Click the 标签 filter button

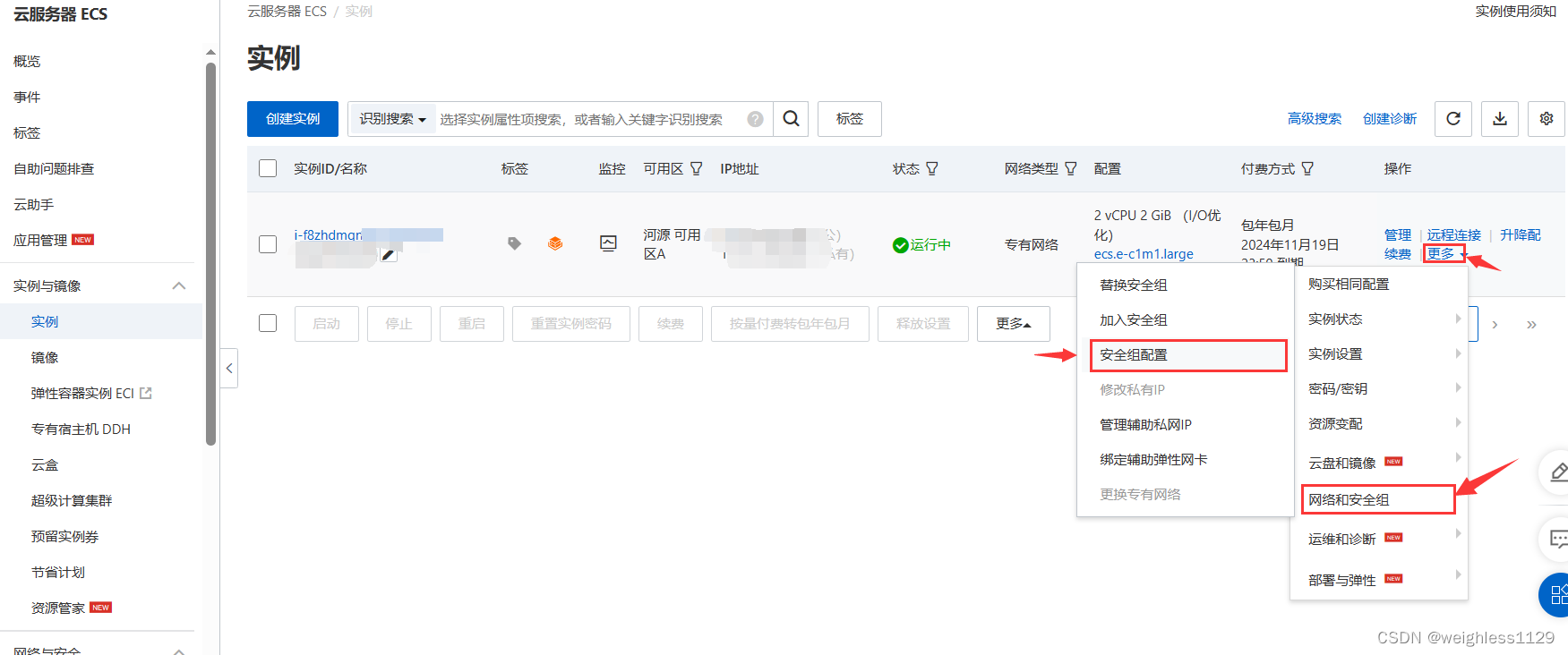tap(850, 119)
